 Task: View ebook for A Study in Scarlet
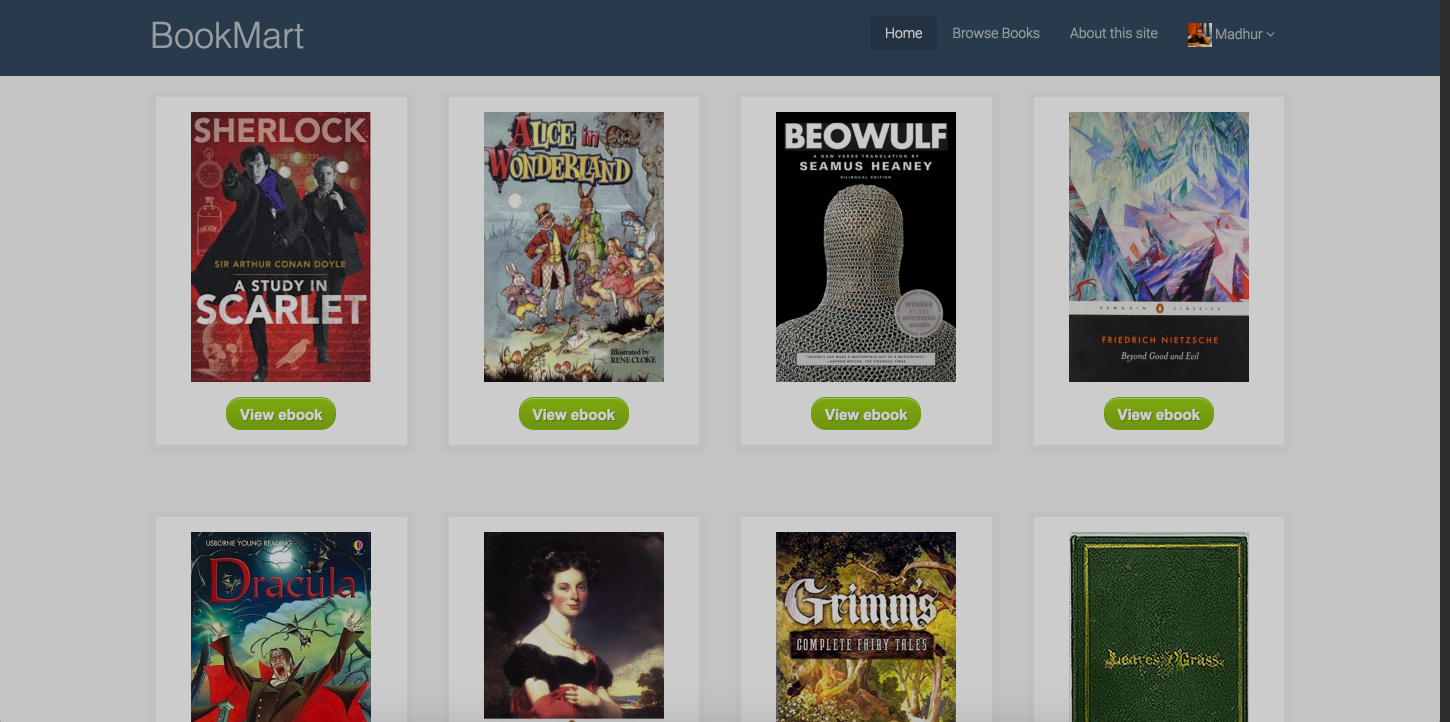(x=281, y=414)
